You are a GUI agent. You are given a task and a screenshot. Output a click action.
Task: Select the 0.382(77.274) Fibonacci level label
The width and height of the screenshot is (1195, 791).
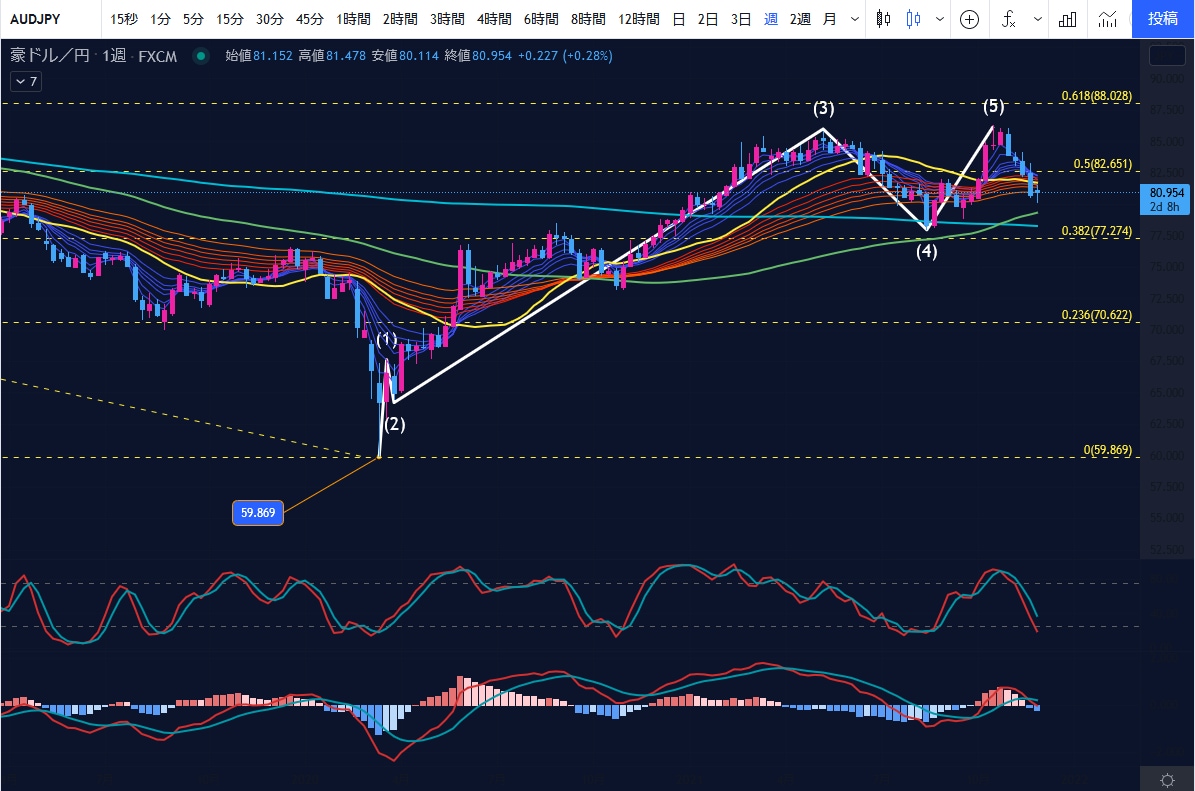1097,231
